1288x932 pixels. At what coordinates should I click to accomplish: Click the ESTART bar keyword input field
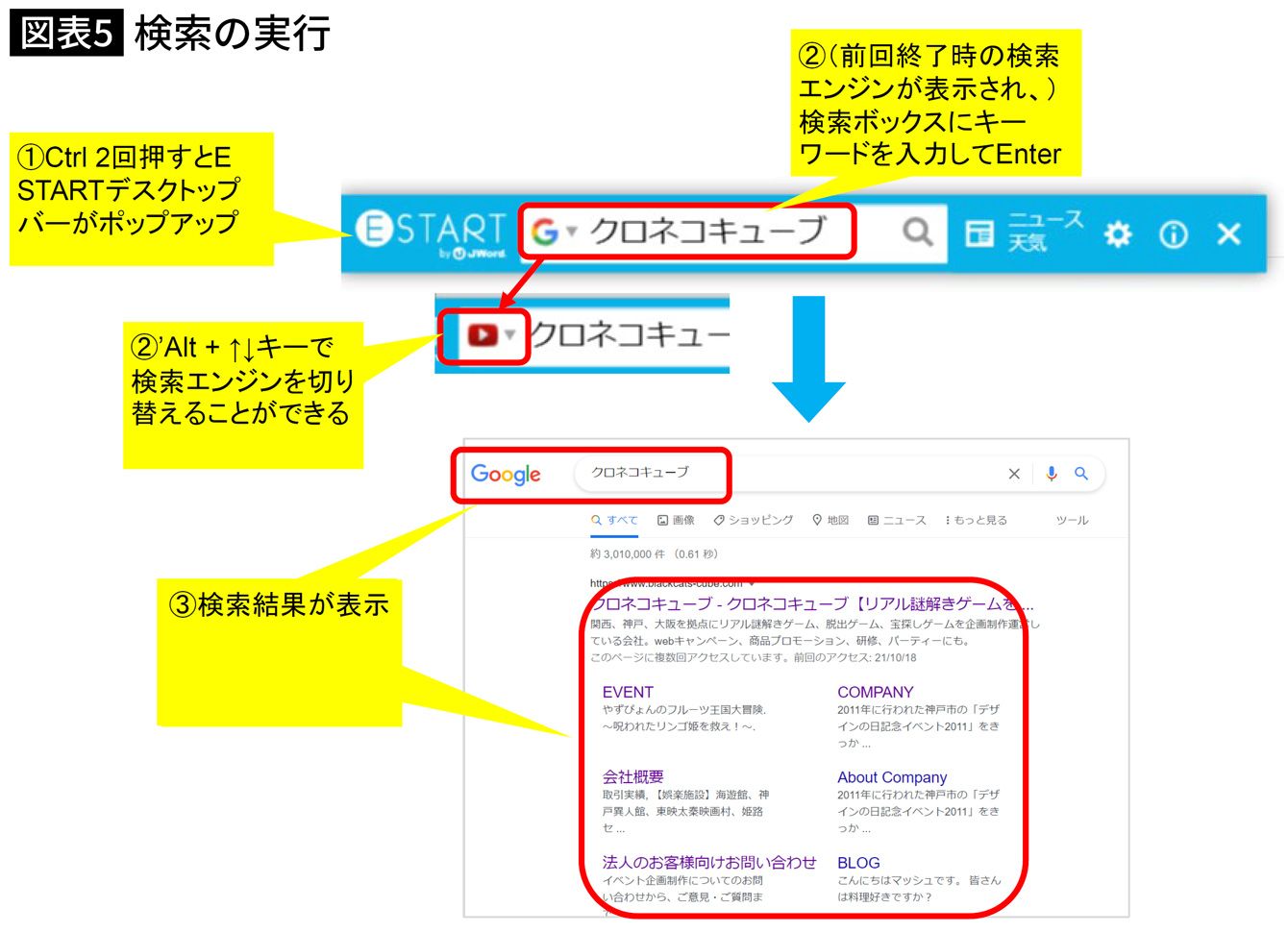pyautogui.click(x=706, y=231)
